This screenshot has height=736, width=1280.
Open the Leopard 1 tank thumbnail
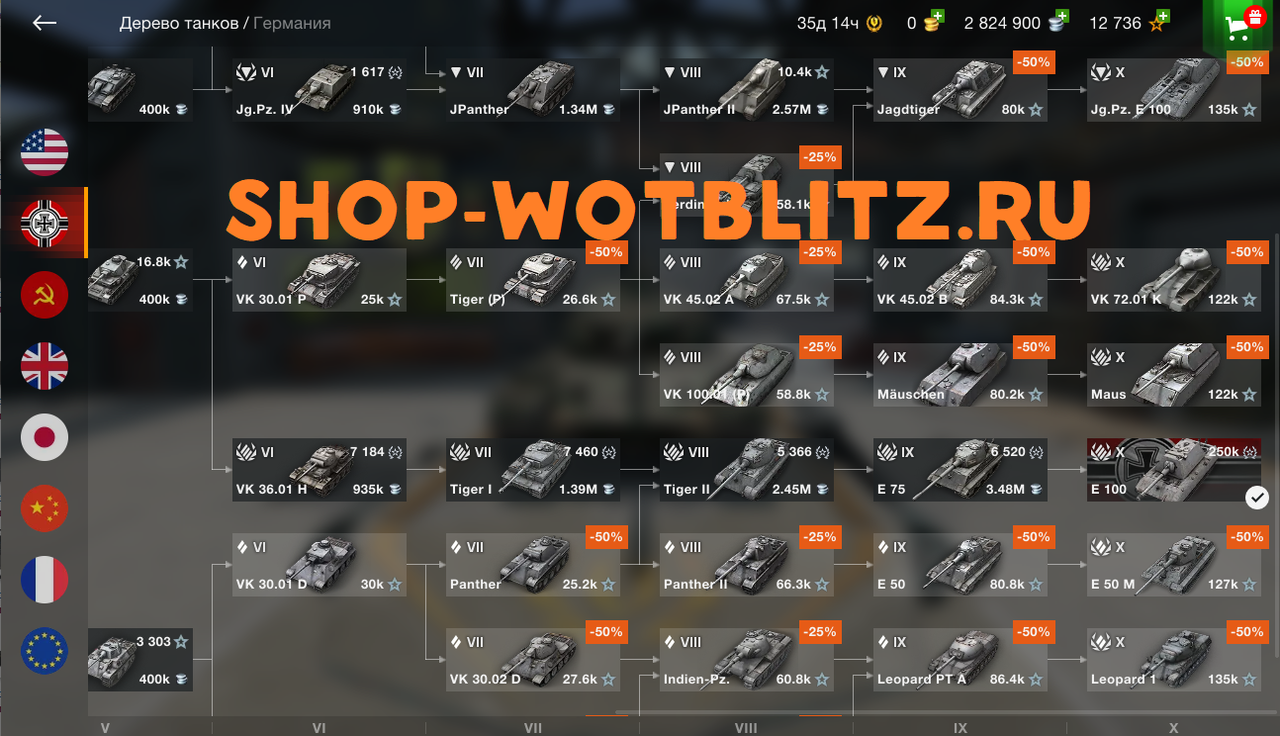tap(1175, 660)
